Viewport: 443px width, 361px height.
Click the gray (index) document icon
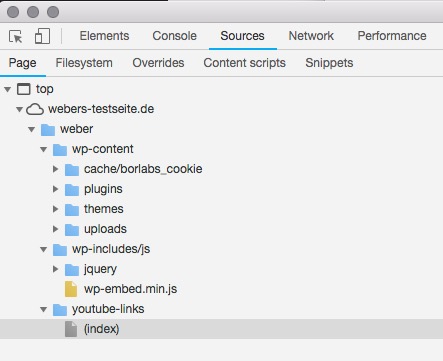(71, 329)
